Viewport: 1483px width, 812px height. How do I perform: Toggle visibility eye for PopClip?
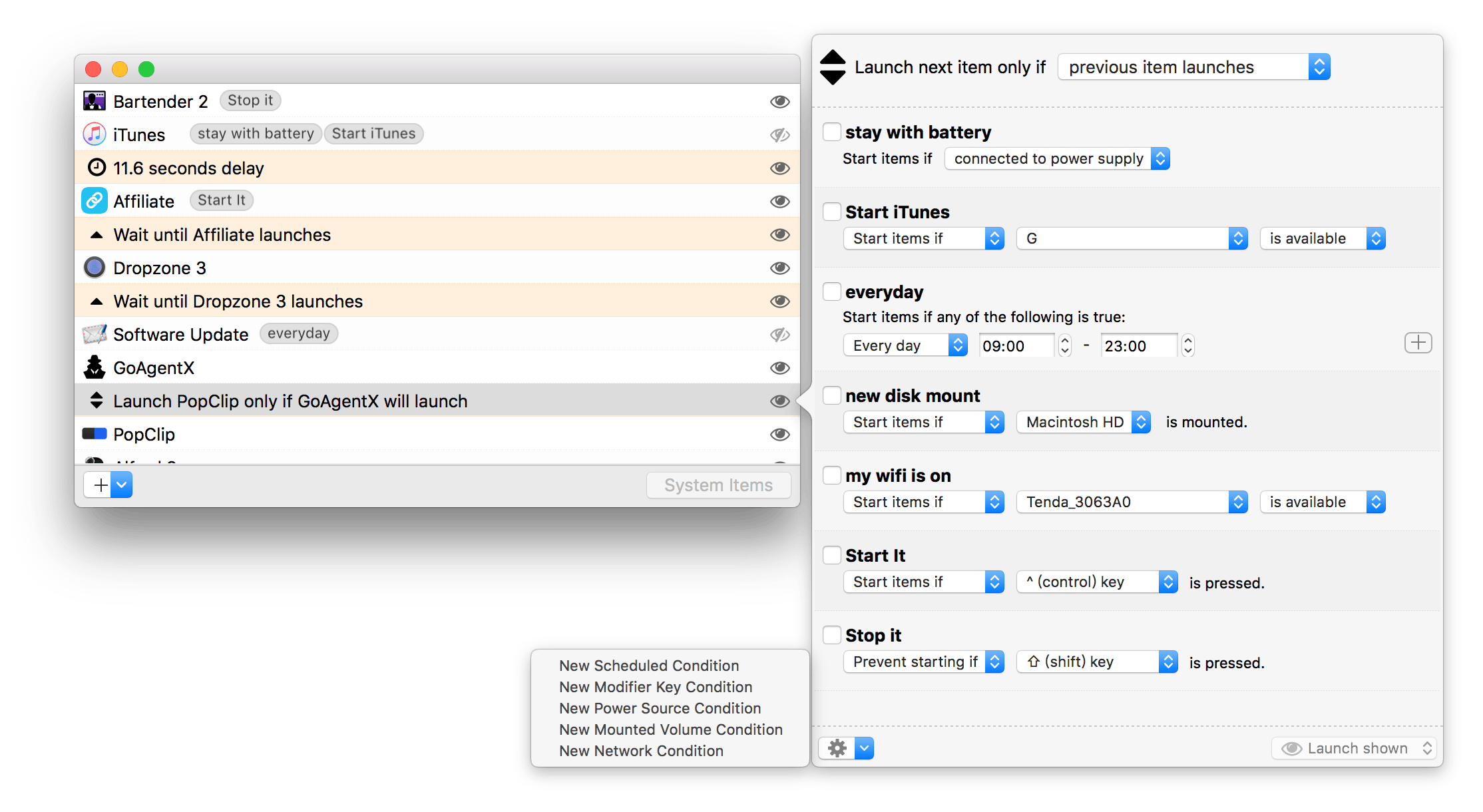point(780,435)
